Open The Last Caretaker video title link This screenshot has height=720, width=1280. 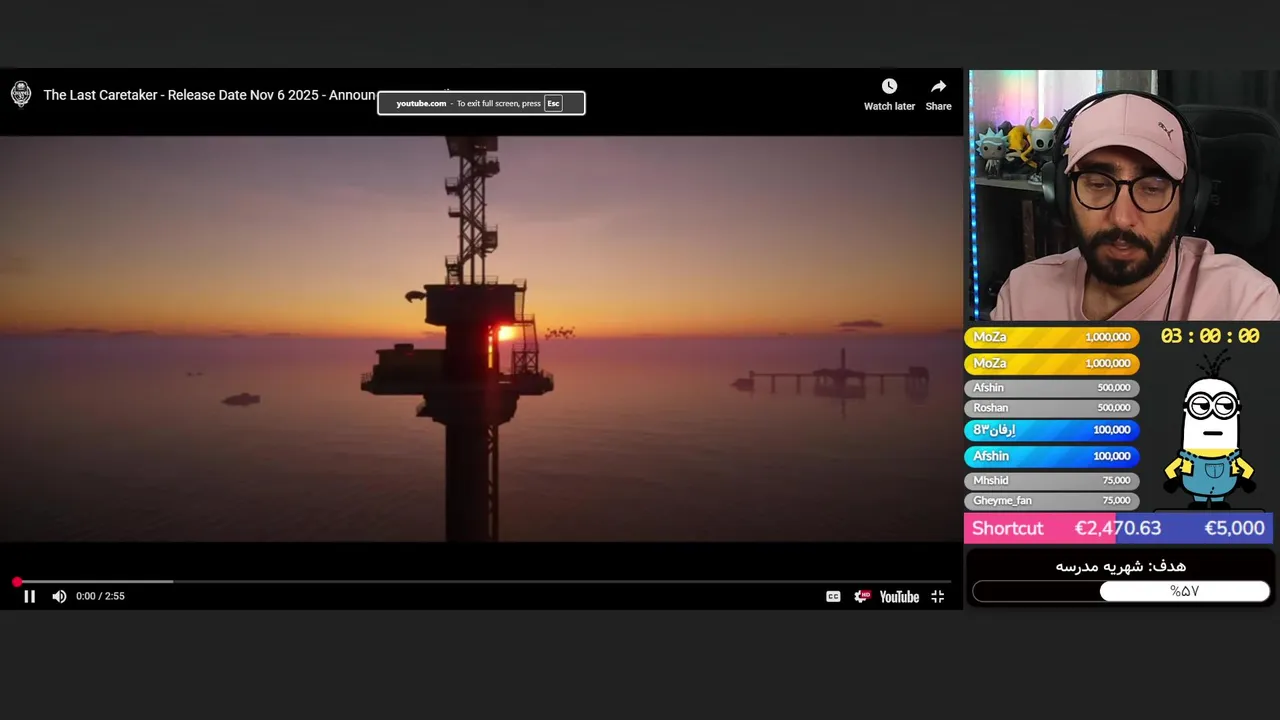[209, 95]
